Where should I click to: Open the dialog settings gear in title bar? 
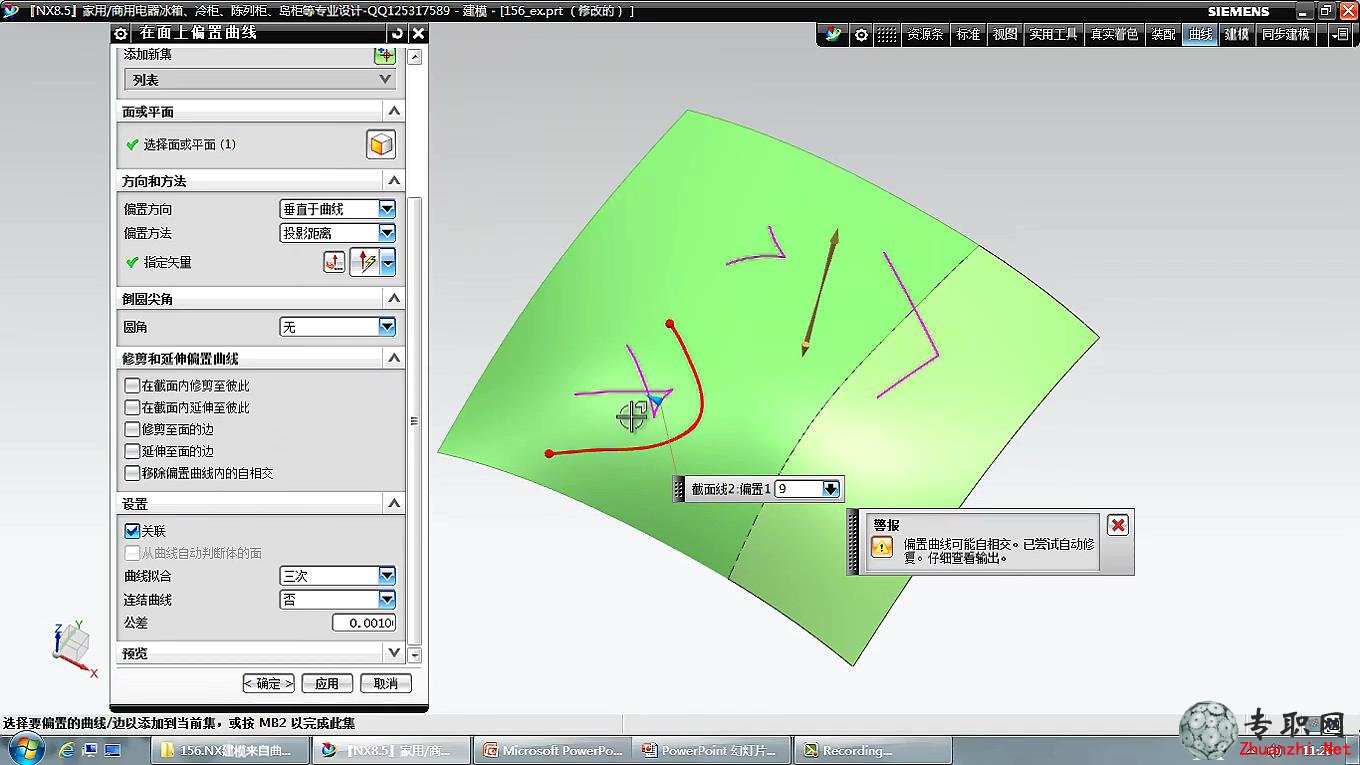(121, 33)
